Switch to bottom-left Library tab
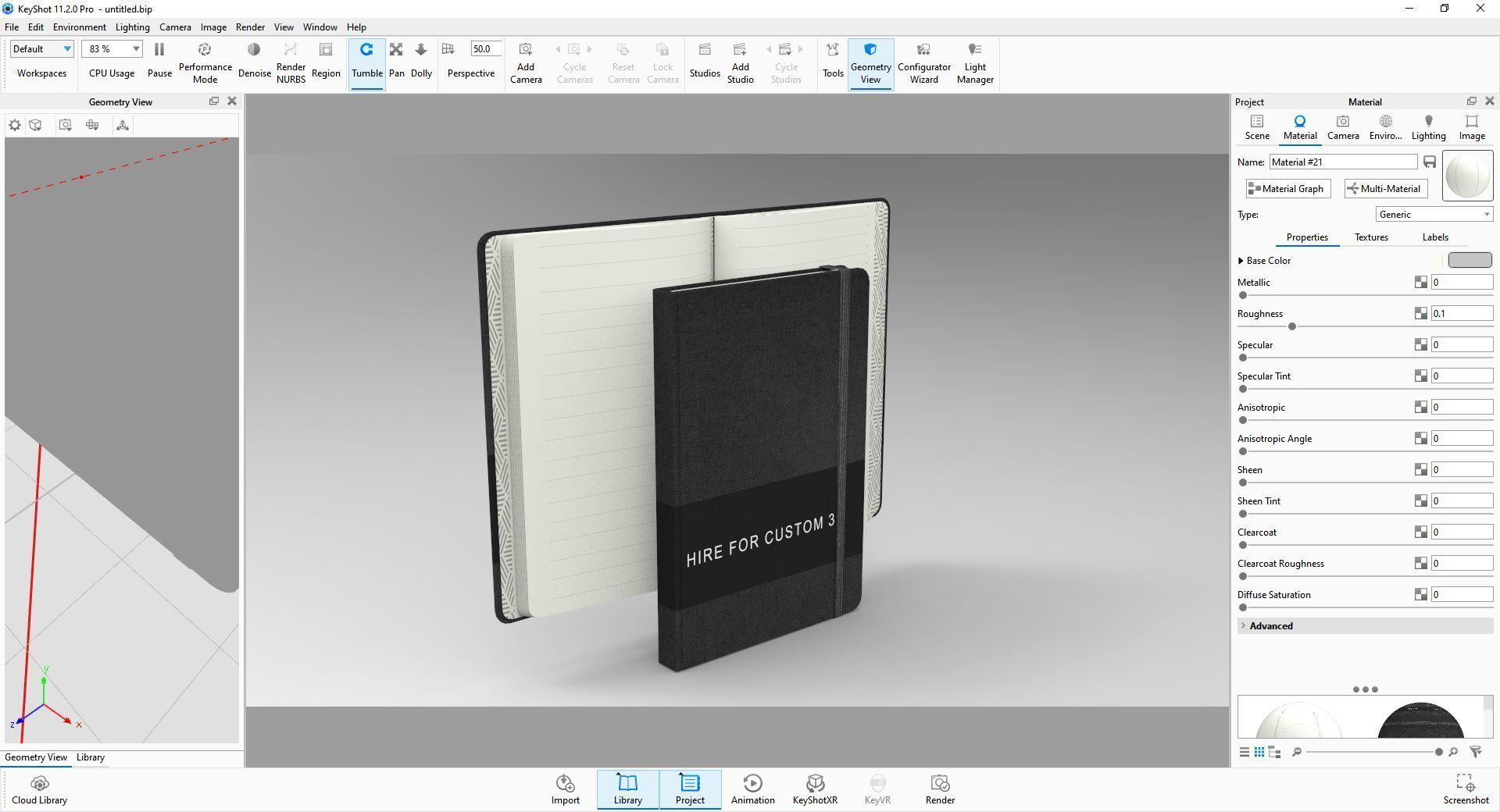Viewport: 1500px width, 812px height. (x=91, y=757)
